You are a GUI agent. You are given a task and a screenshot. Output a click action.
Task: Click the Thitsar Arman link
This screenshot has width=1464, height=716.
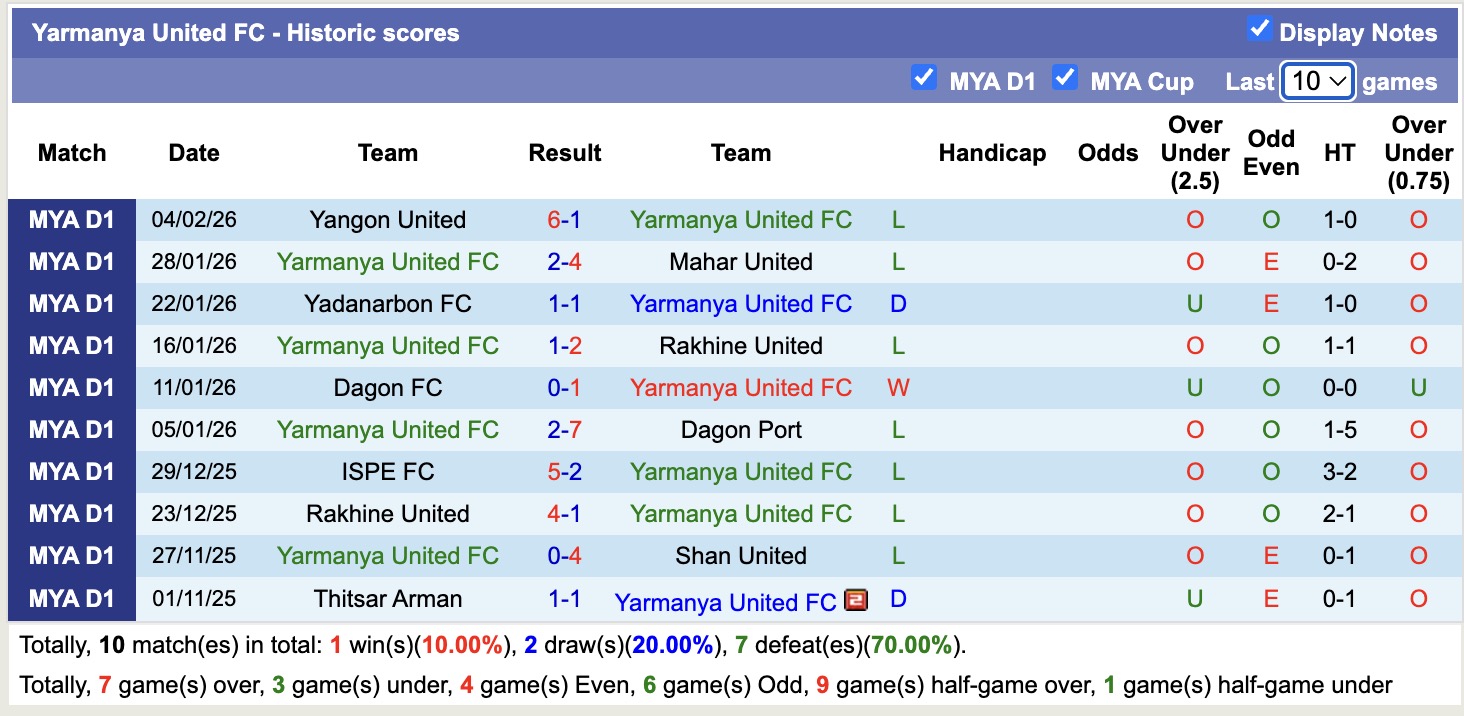(388, 598)
